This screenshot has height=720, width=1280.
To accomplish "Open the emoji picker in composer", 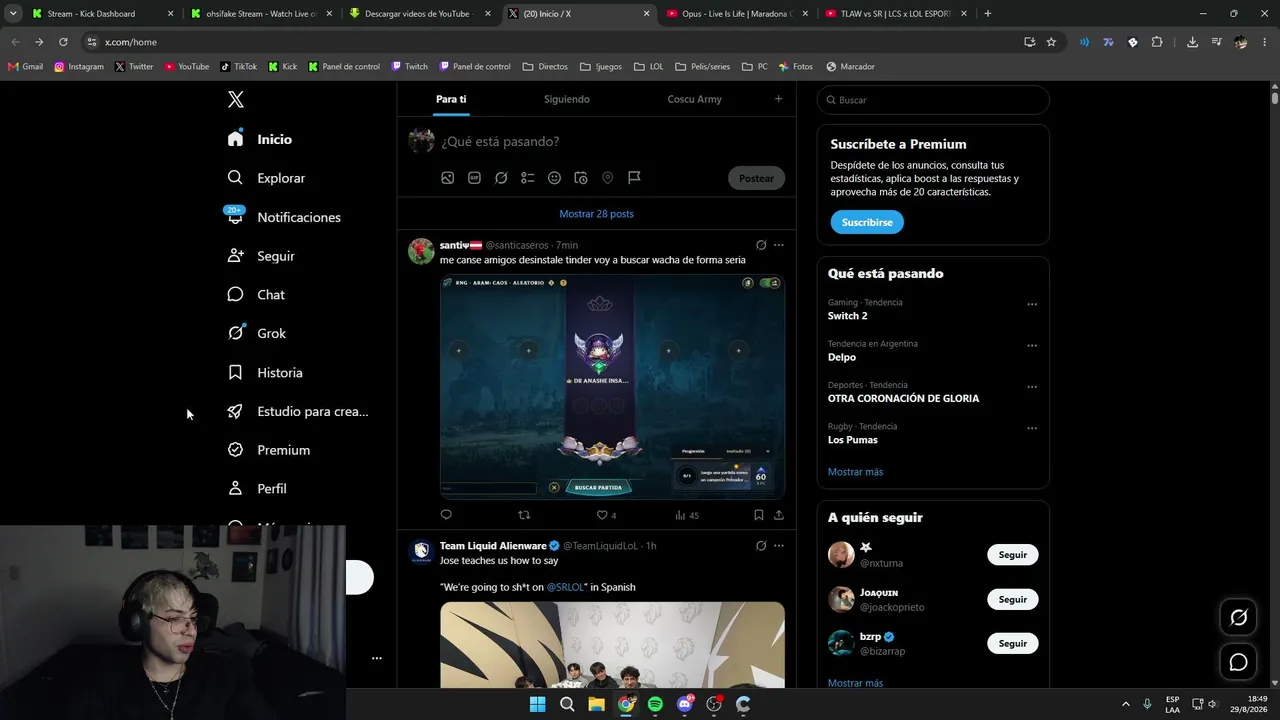I will point(554,178).
